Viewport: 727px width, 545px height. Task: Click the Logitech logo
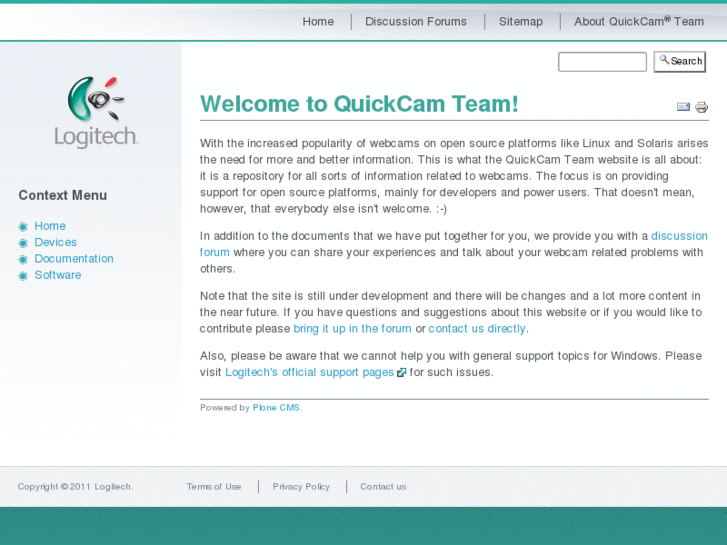click(96, 112)
